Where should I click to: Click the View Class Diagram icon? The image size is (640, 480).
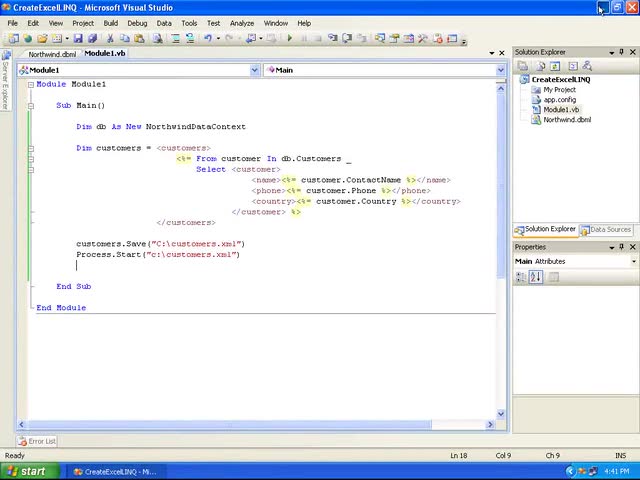pos(586,66)
